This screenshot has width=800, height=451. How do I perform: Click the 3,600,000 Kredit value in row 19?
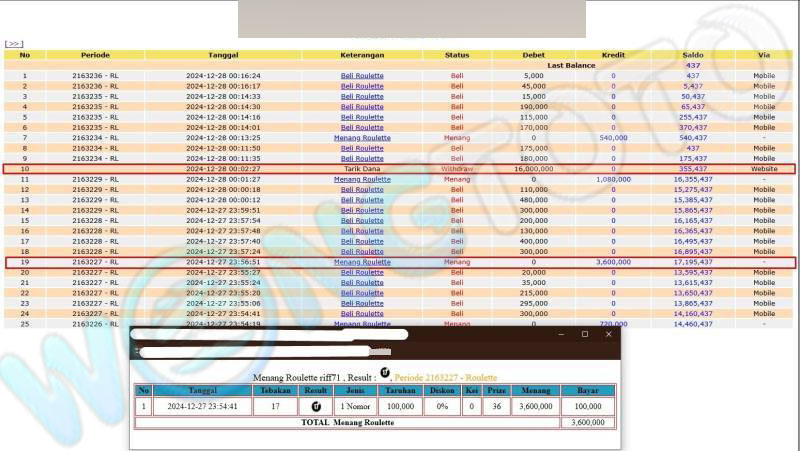pos(612,262)
